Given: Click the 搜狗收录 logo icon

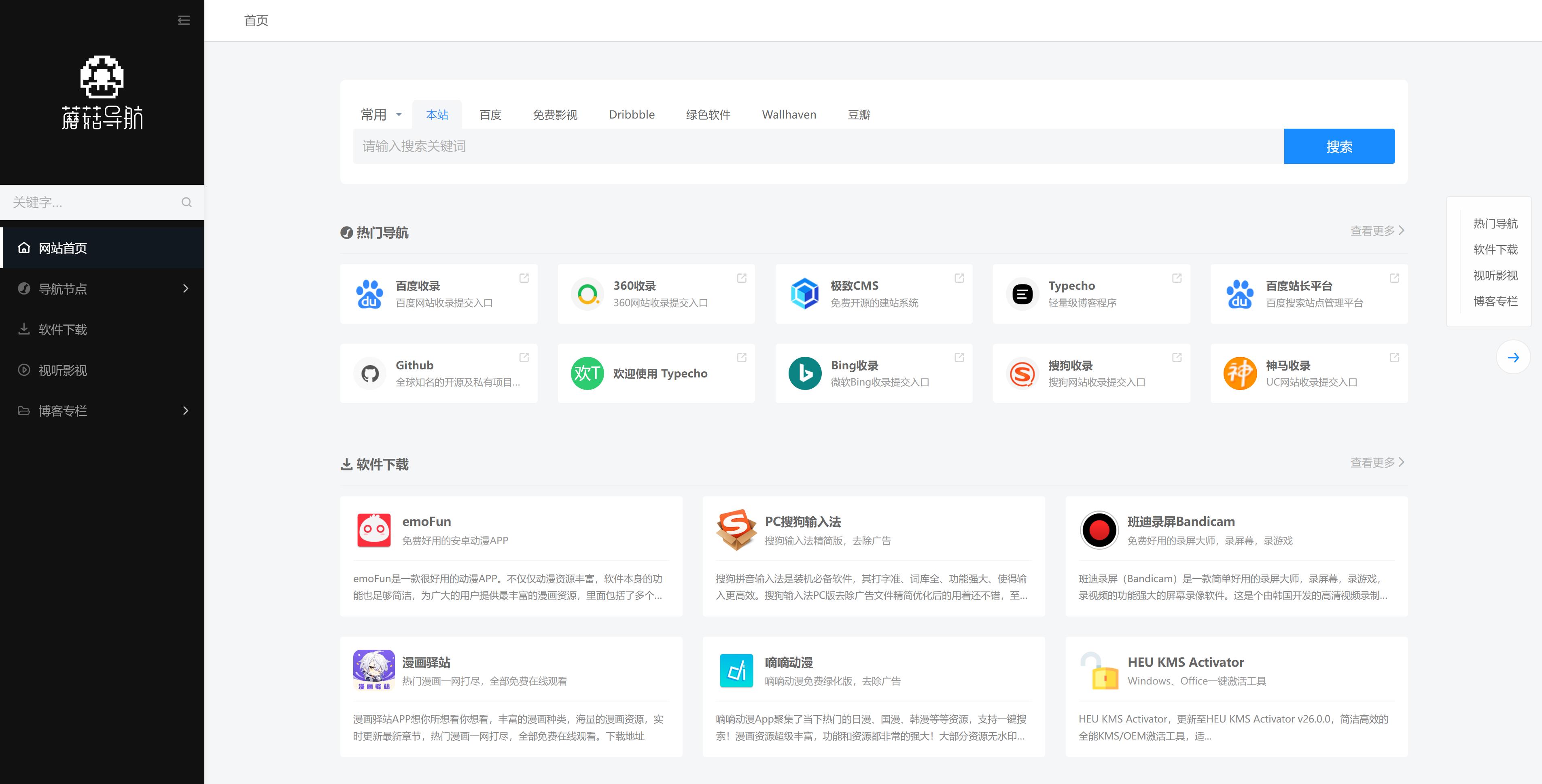Looking at the screenshot, I should [1022, 373].
